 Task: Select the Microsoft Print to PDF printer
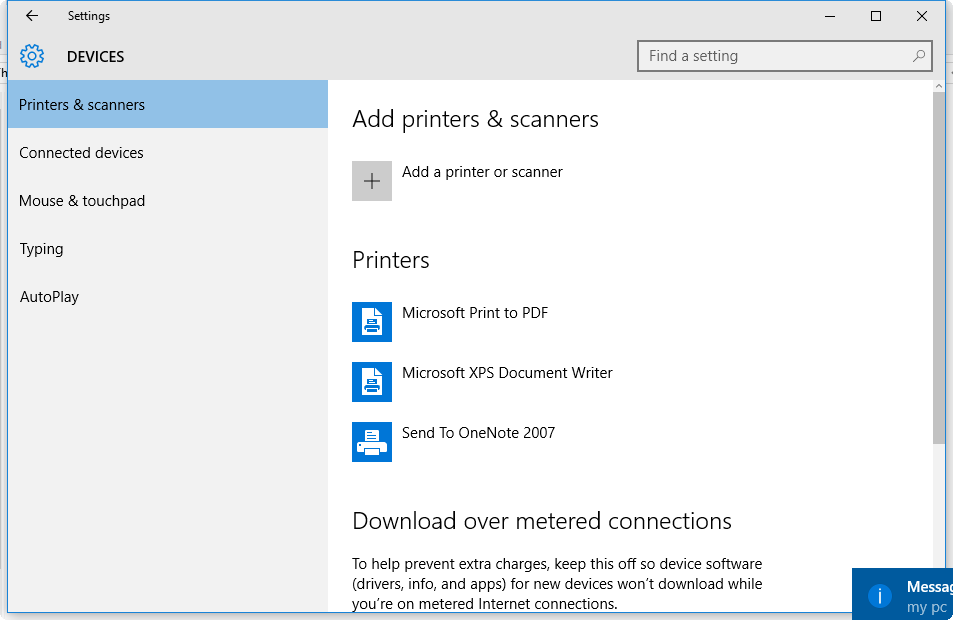click(x=475, y=312)
